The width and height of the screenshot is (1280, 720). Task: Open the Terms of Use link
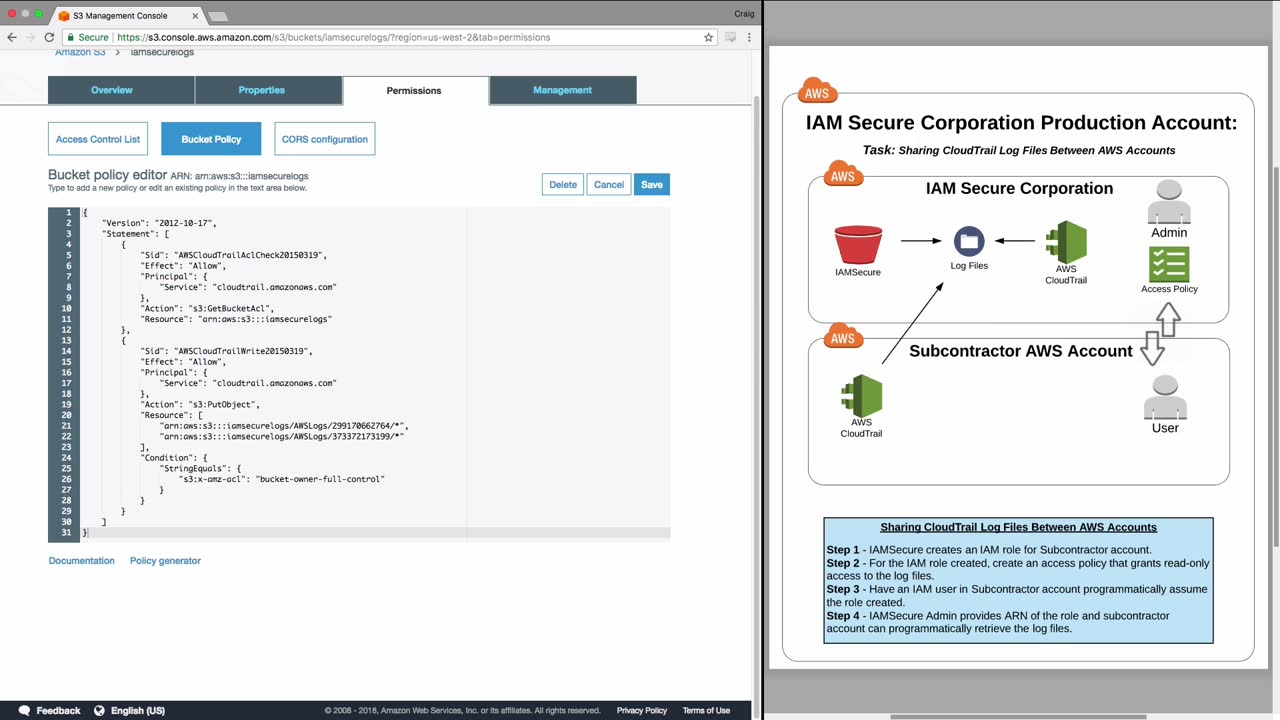[706, 711]
